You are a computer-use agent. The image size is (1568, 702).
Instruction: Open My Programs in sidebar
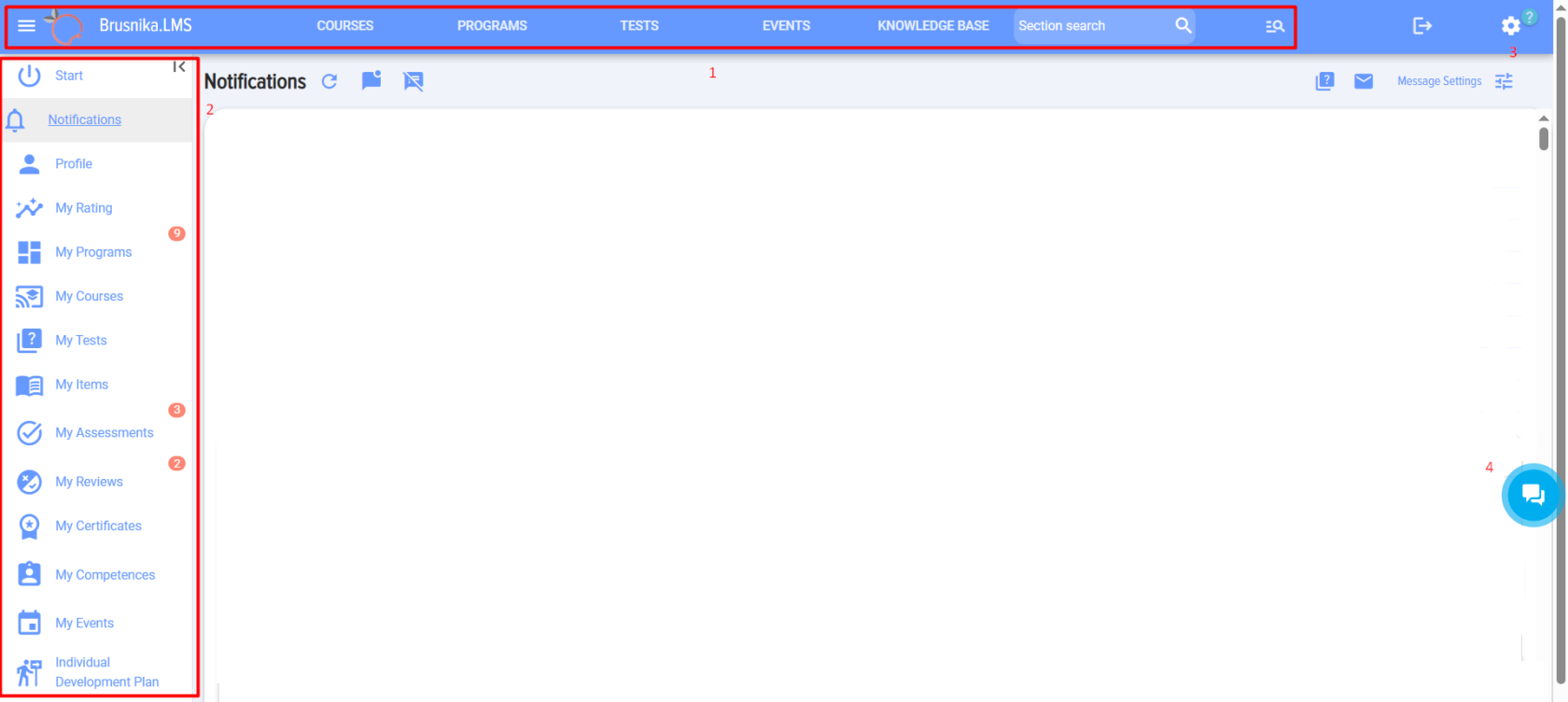pos(93,252)
